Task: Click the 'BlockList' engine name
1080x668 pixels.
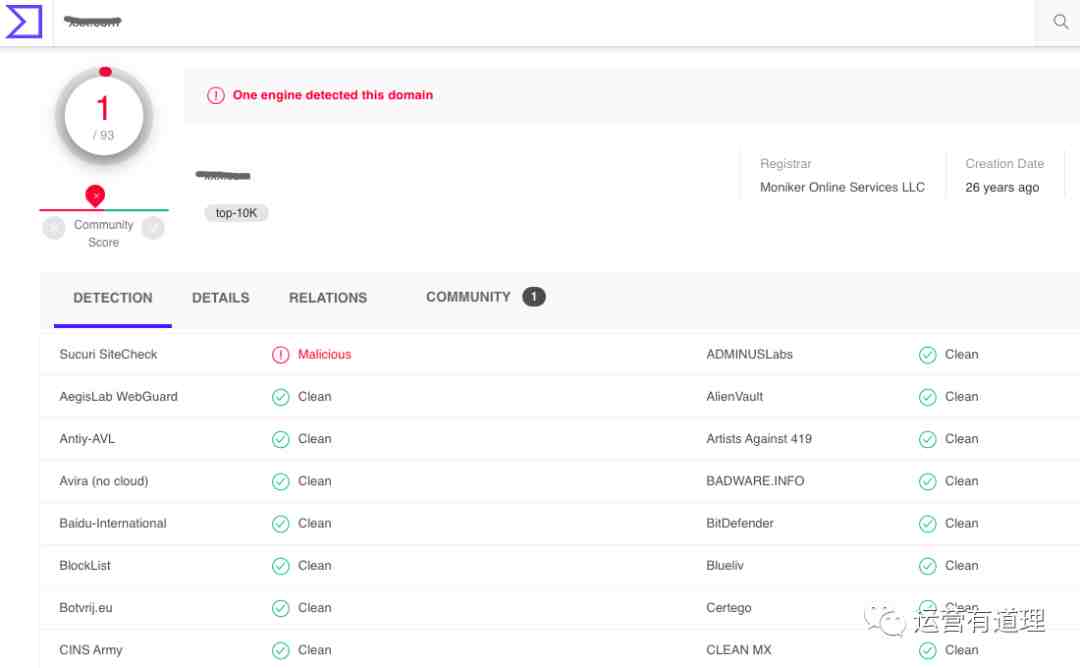Action: tap(85, 565)
